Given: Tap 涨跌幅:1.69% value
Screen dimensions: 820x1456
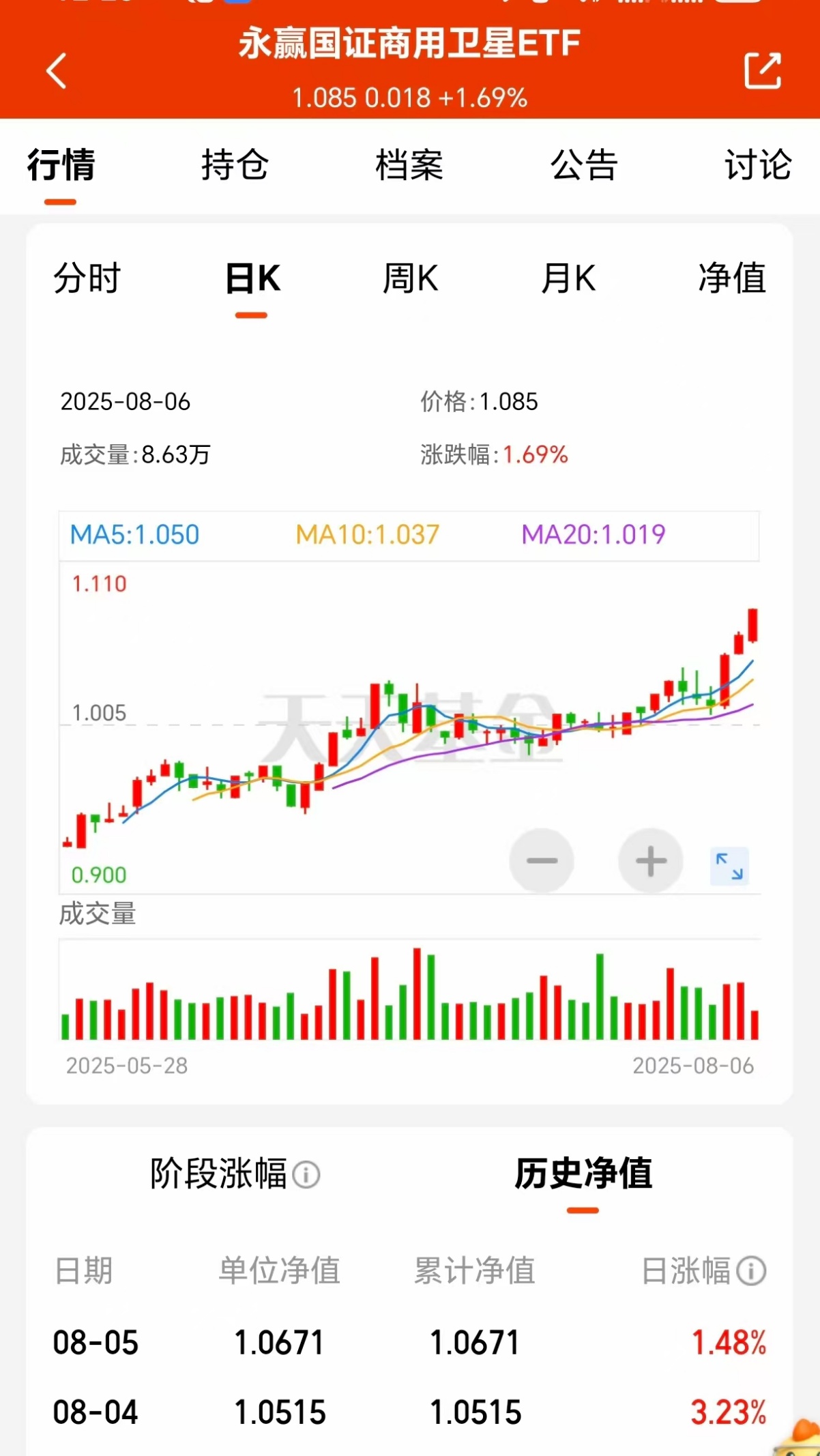Looking at the screenshot, I should (x=494, y=454).
